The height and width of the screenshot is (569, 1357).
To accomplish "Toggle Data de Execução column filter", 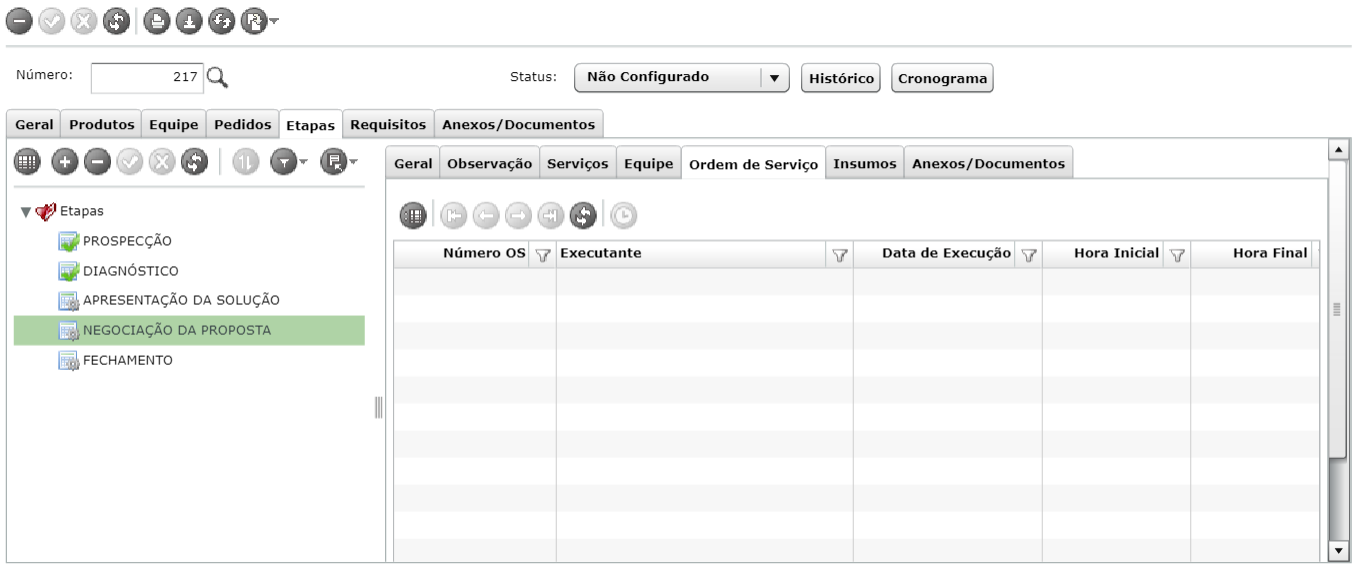I will (1029, 255).
